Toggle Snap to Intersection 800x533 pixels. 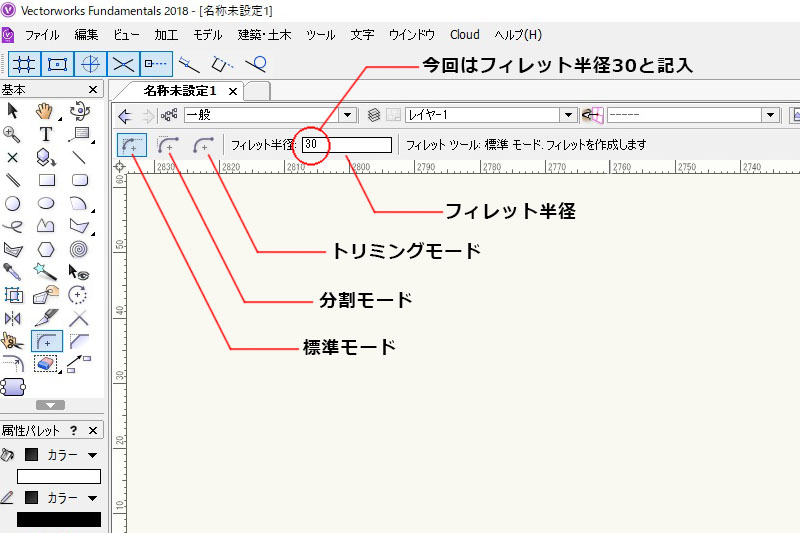click(x=123, y=64)
